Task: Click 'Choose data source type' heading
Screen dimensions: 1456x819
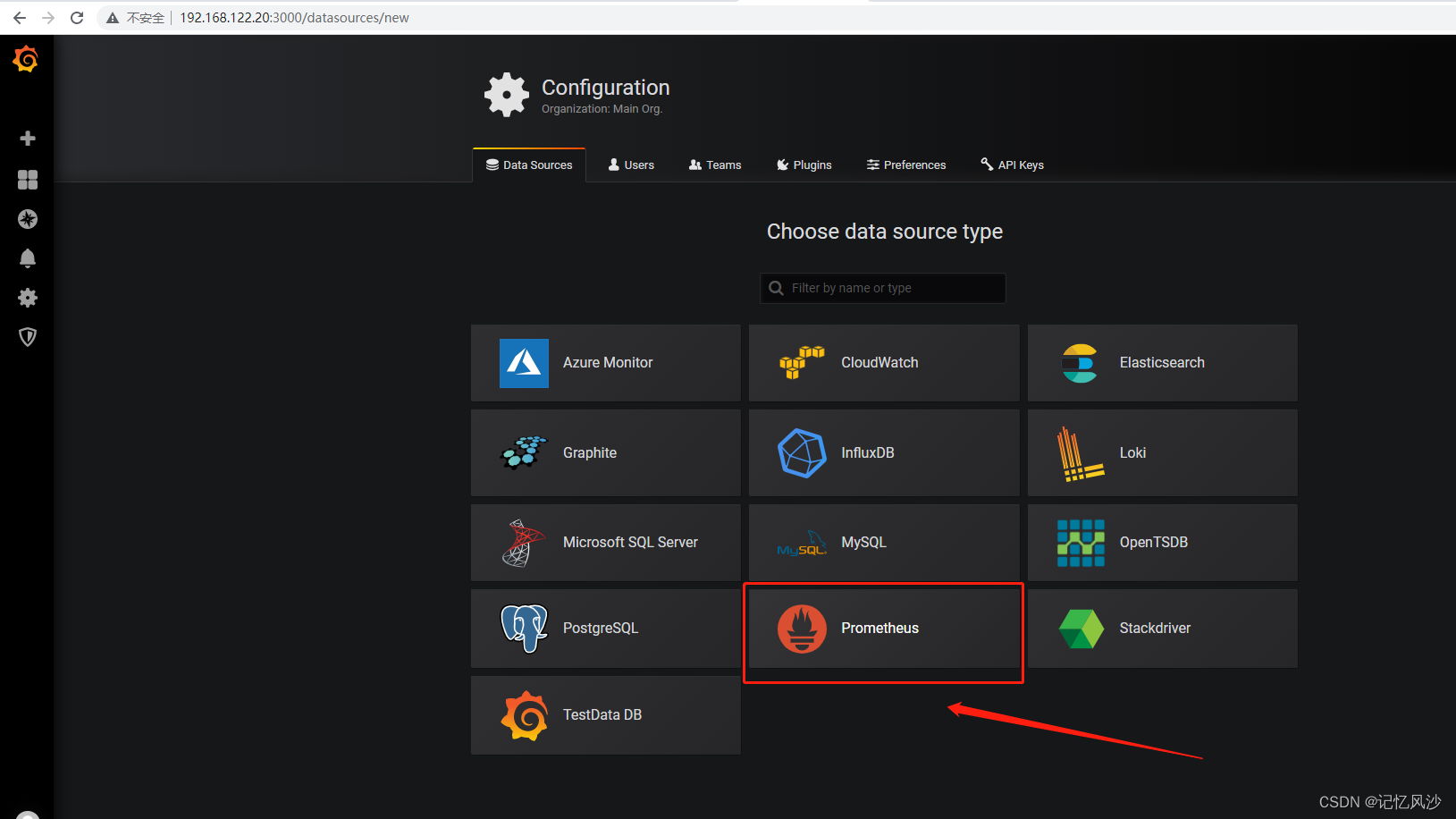Action: 885,232
